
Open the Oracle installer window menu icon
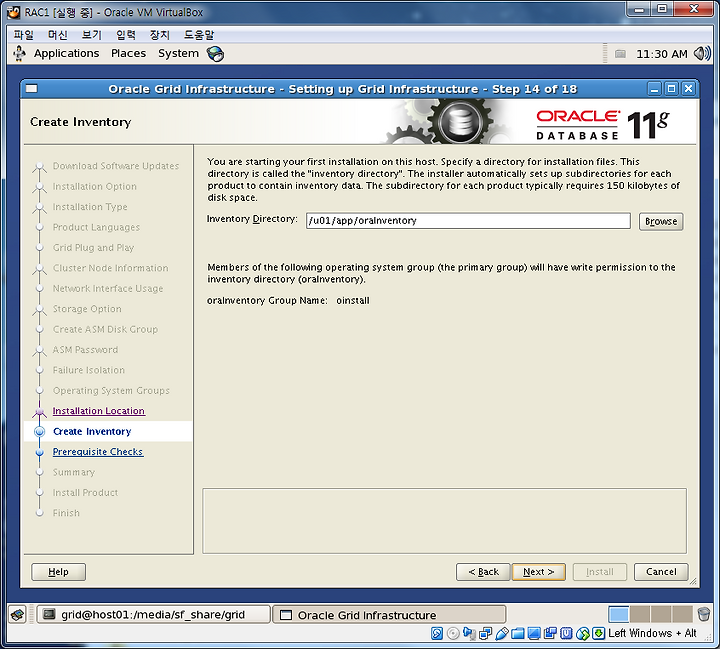[32, 89]
